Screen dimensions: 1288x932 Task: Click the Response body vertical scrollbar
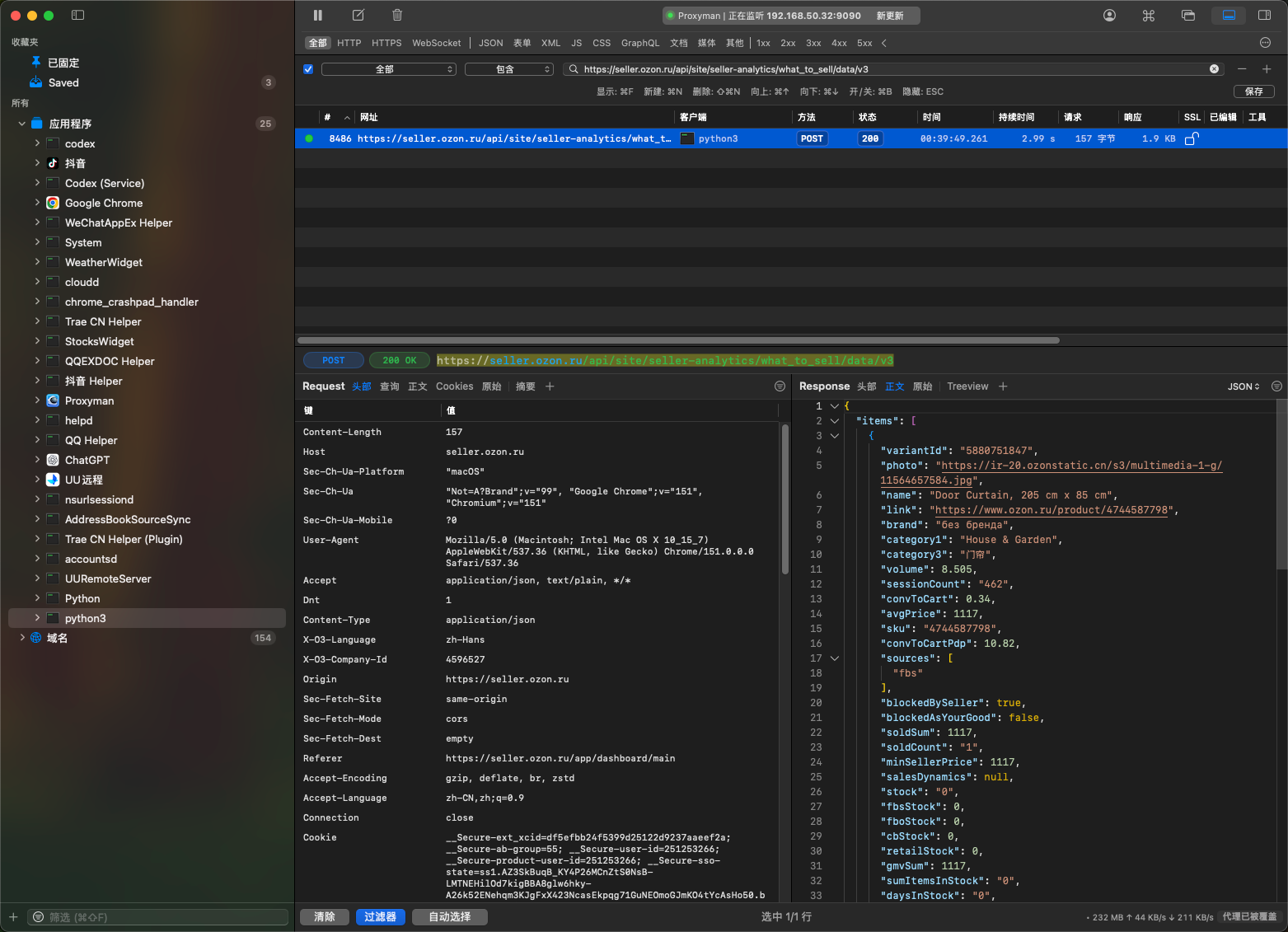1281,485
